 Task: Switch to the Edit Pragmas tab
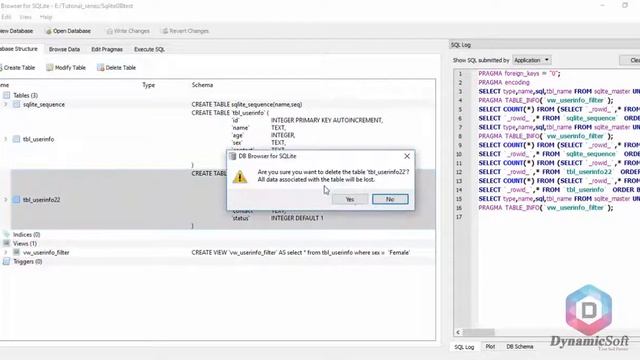pyautogui.click(x=107, y=49)
